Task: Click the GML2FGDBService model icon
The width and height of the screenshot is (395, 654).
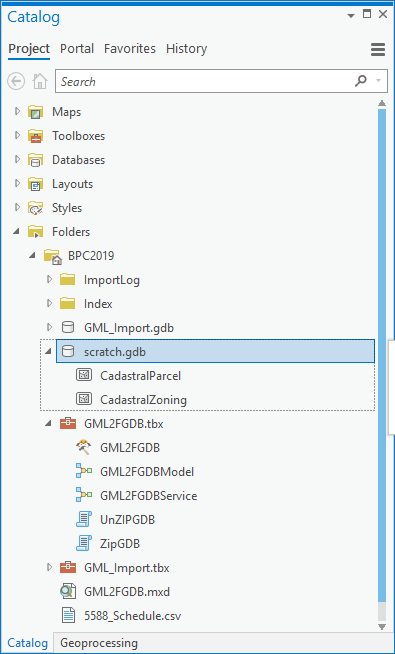Action: click(84, 496)
